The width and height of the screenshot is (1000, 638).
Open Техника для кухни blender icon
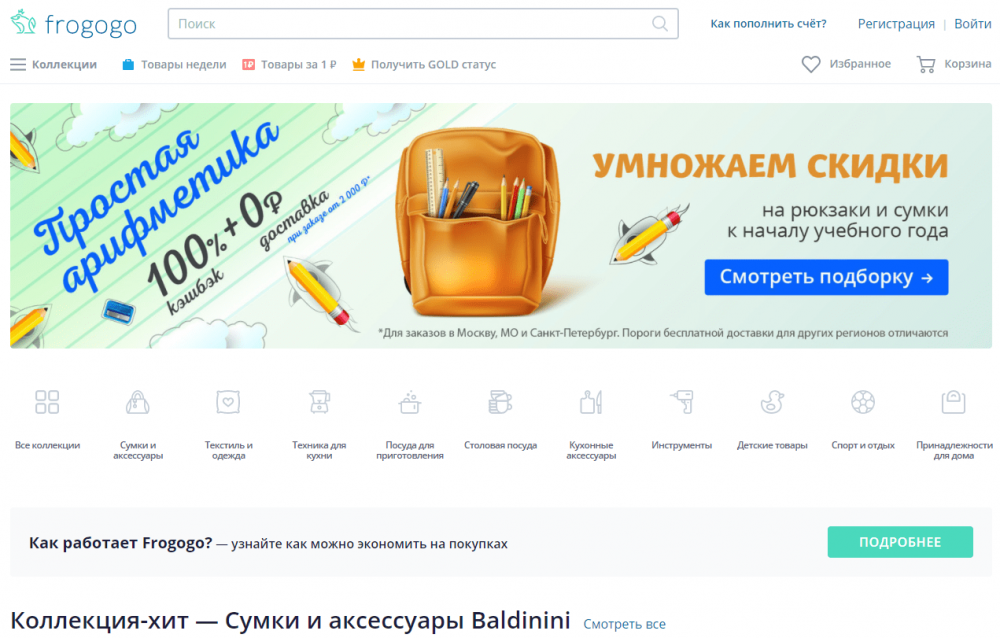(x=319, y=402)
